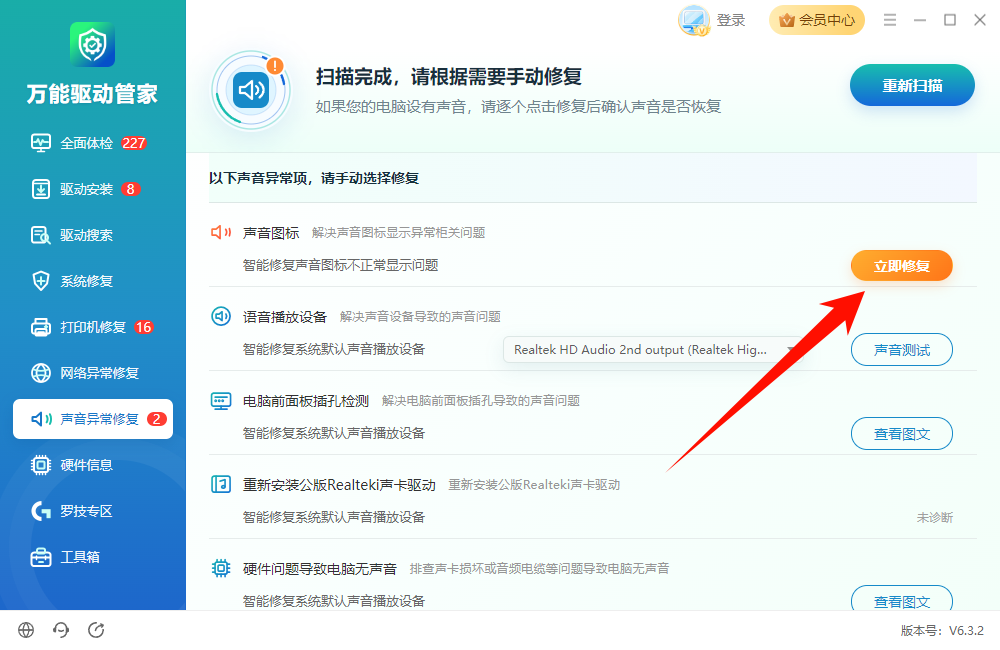Open 罗技专区 section
1000x650 pixels.
click(71, 511)
